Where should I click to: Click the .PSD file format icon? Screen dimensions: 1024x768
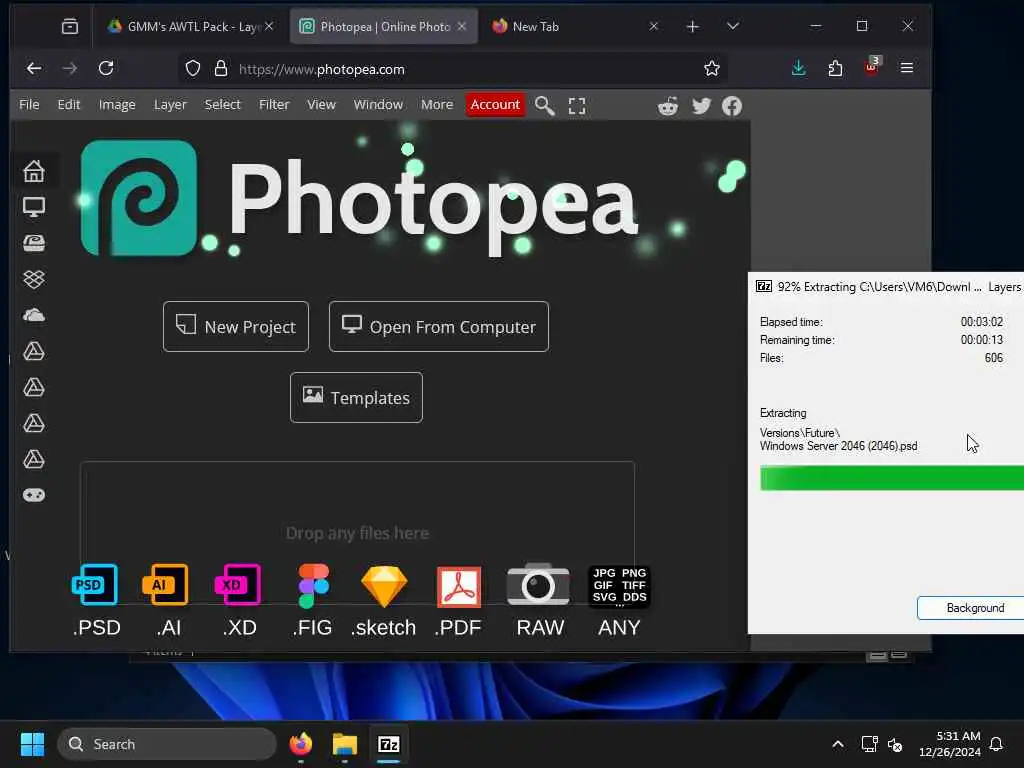tap(95, 584)
